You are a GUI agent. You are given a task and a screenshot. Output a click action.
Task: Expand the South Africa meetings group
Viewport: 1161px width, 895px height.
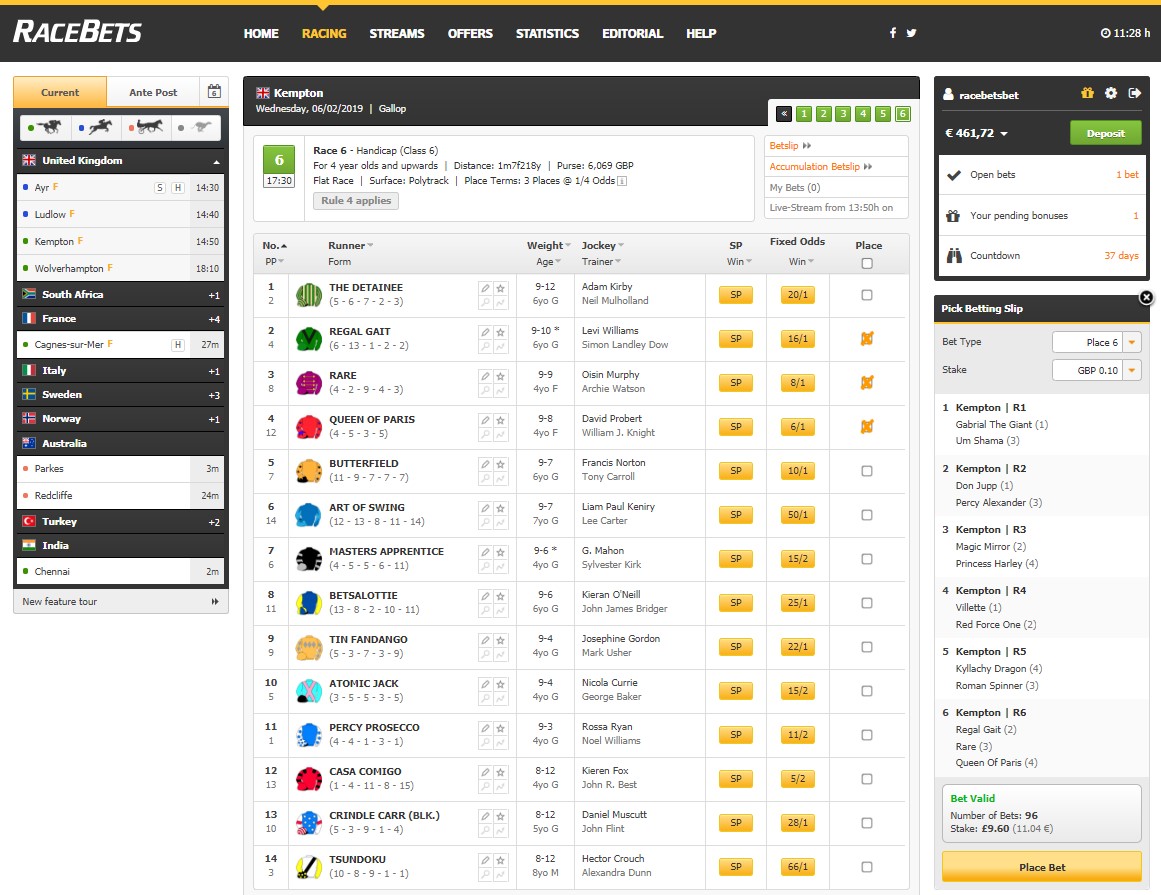tap(121, 295)
